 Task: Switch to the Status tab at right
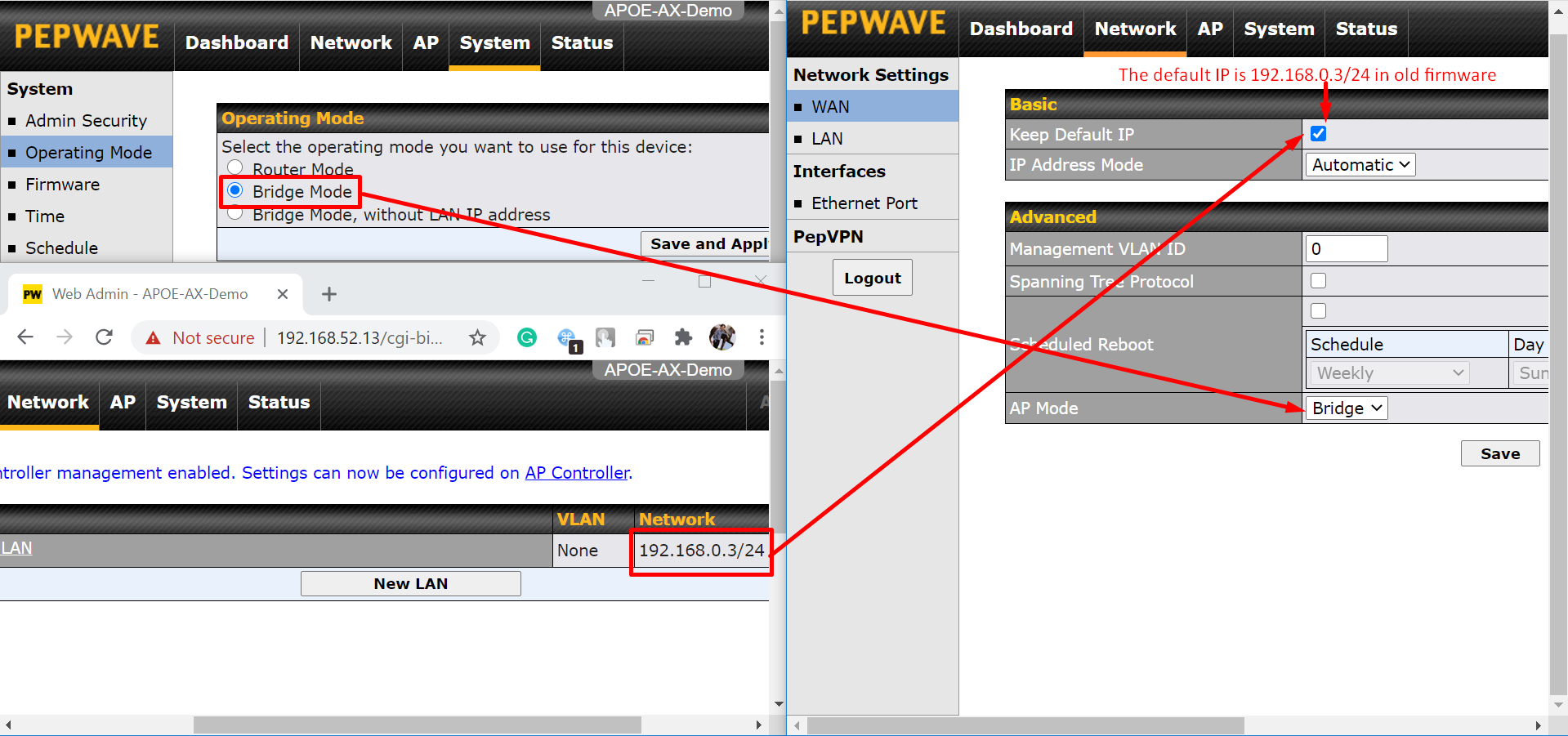[1365, 29]
